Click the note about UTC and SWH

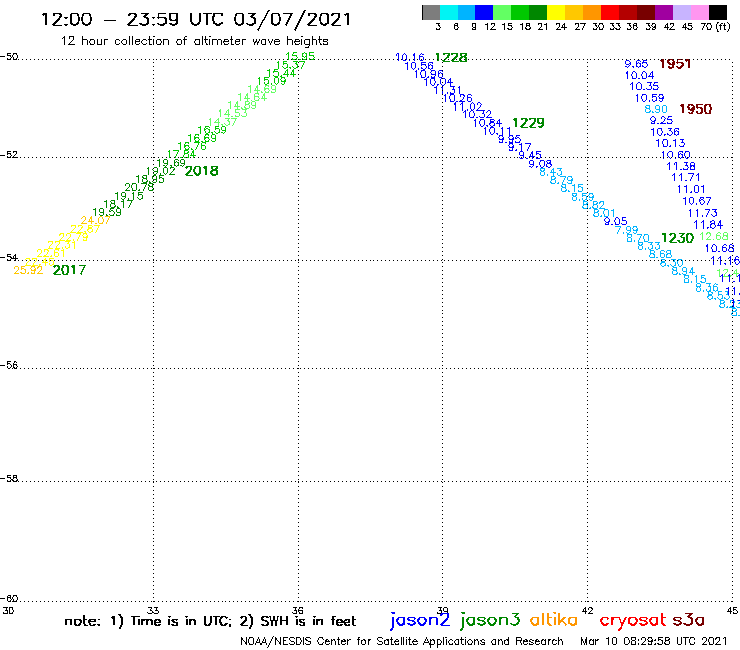(210, 621)
